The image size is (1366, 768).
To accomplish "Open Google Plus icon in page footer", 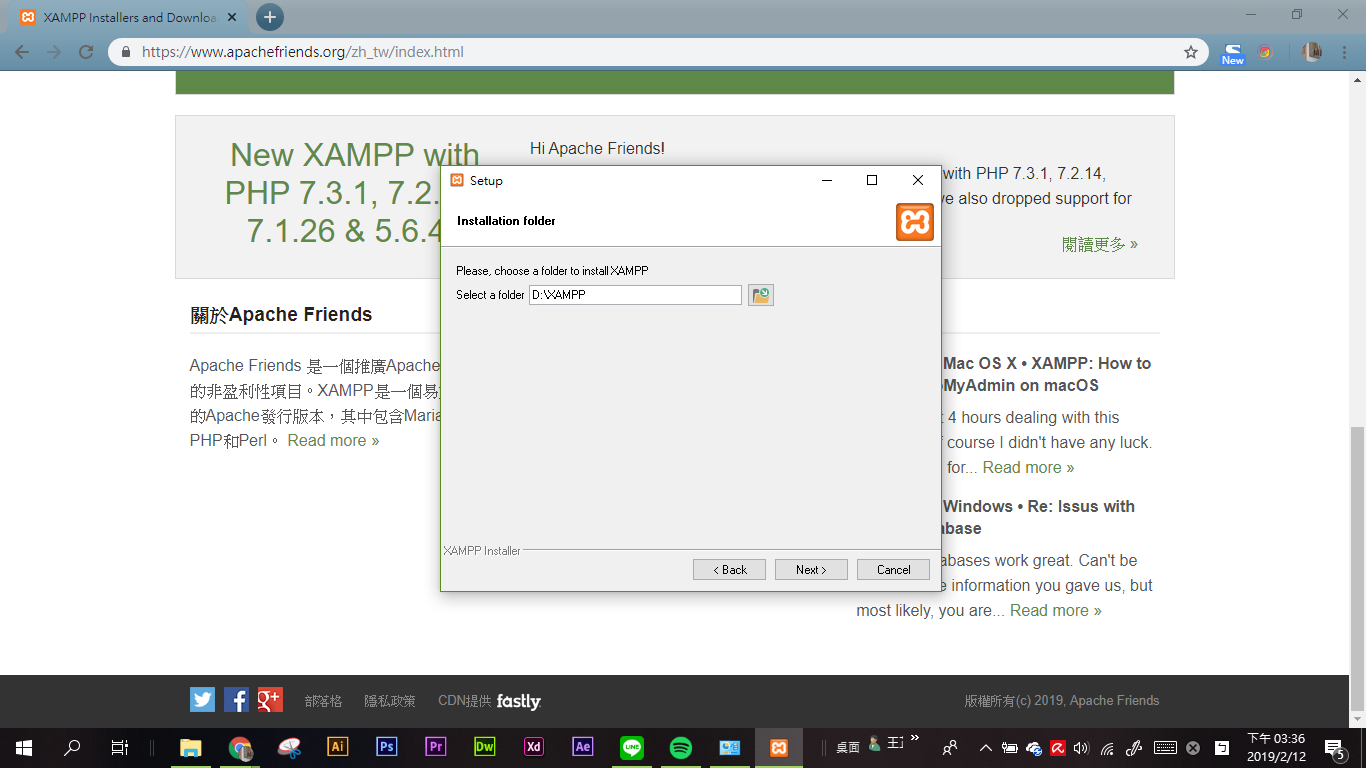I will [x=270, y=700].
